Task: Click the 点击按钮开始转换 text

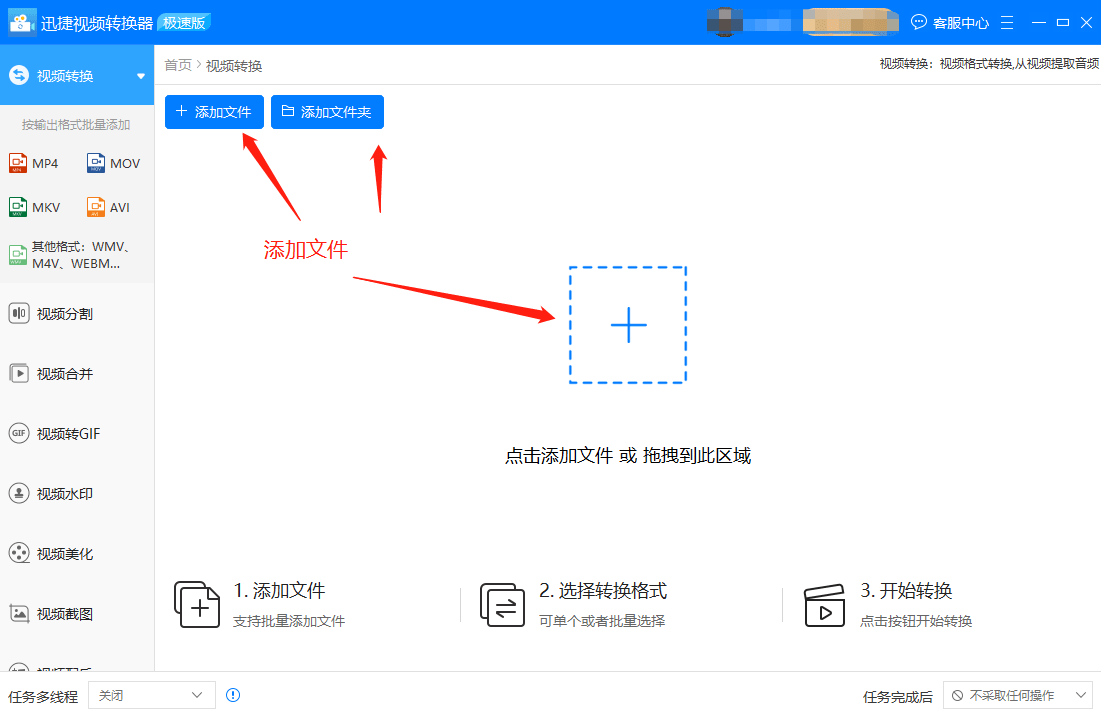Action: tap(916, 621)
